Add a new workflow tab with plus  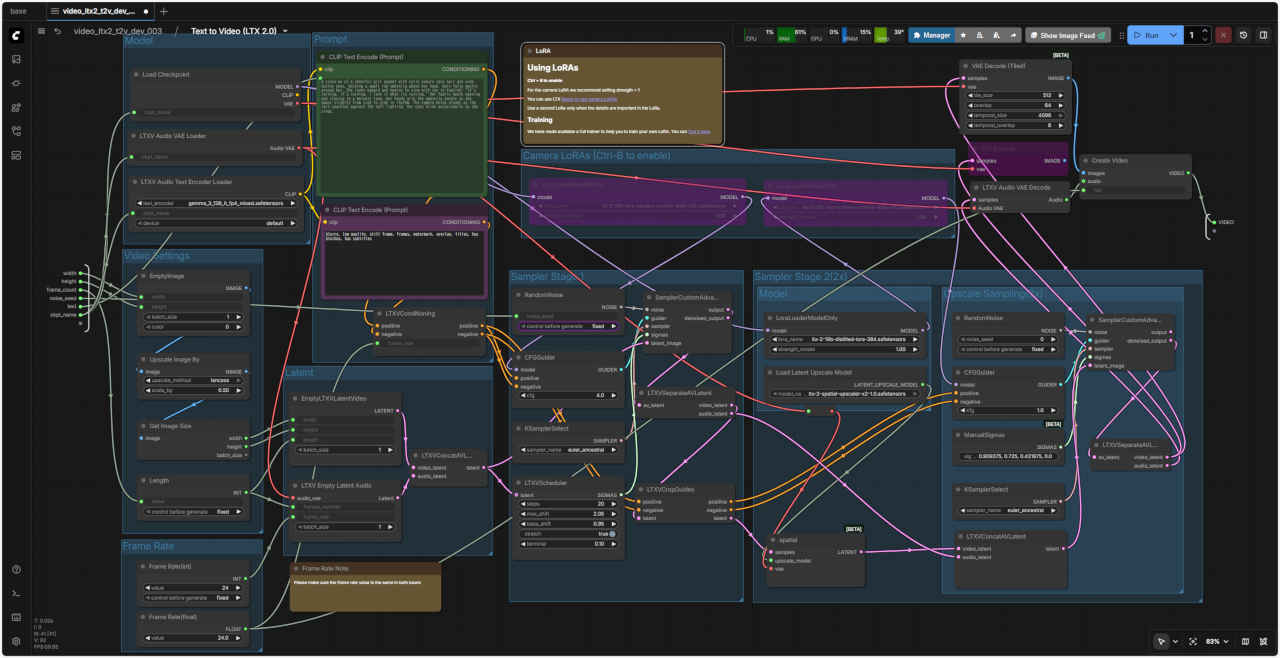tap(164, 11)
